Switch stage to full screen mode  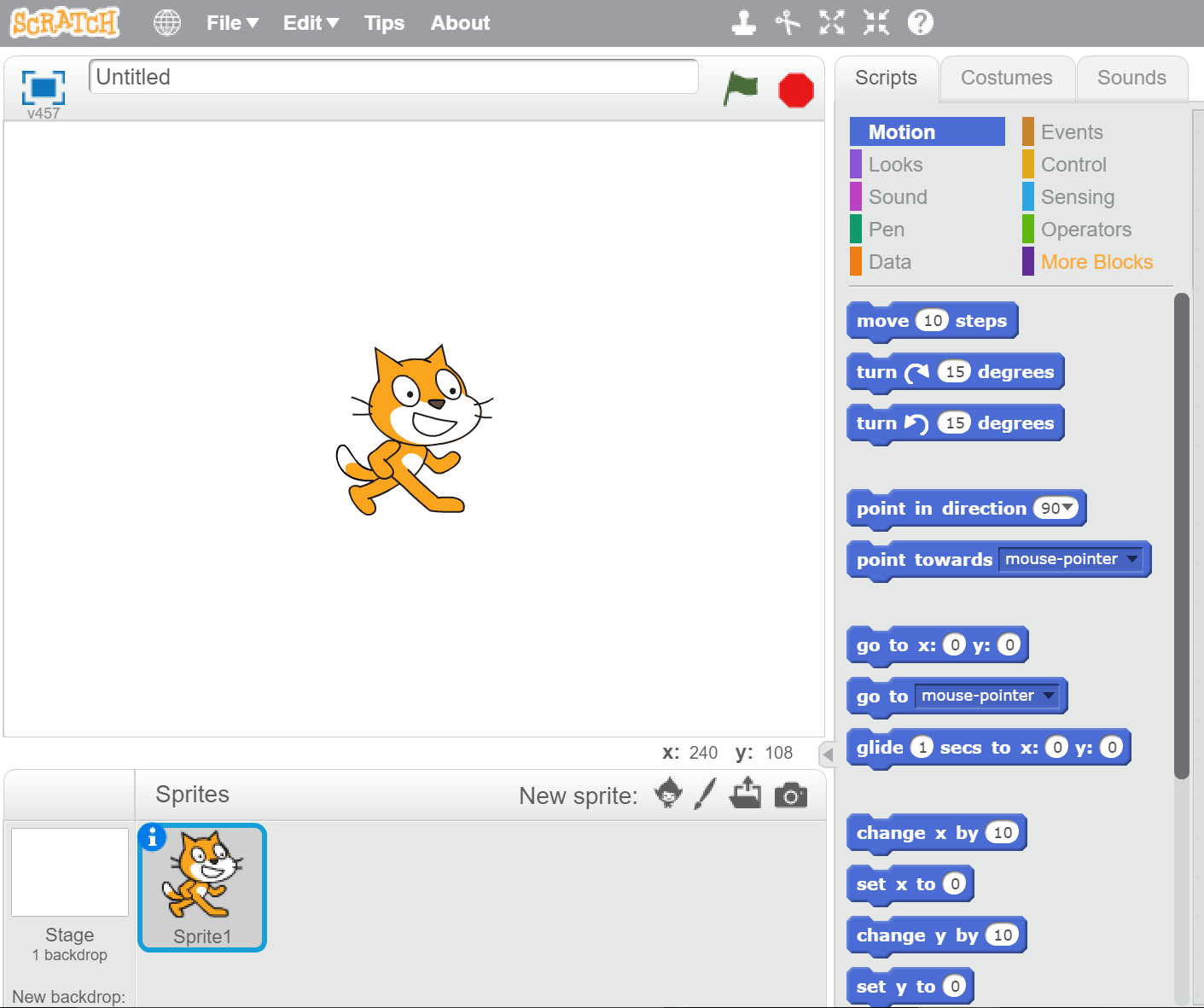pyautogui.click(x=44, y=87)
